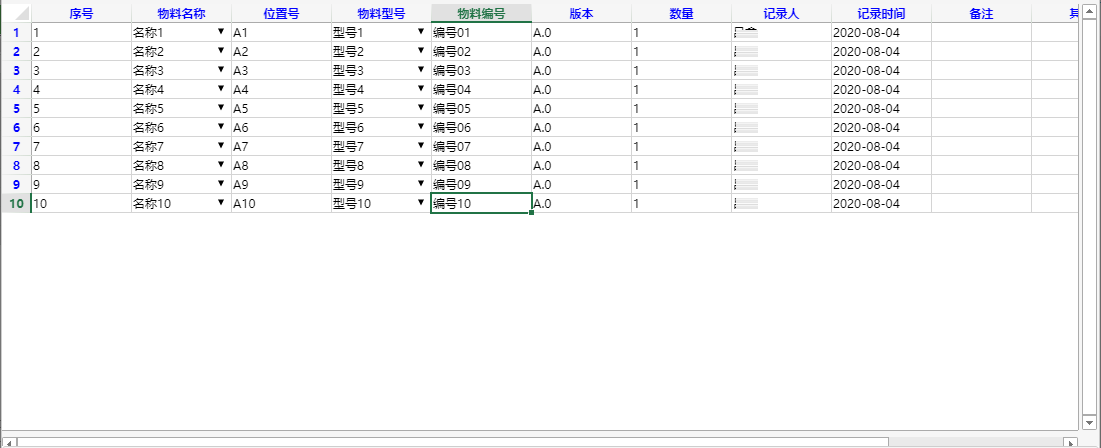Open dropdown arrow for 型号6
Screen dimensions: 1101x448
421,126
